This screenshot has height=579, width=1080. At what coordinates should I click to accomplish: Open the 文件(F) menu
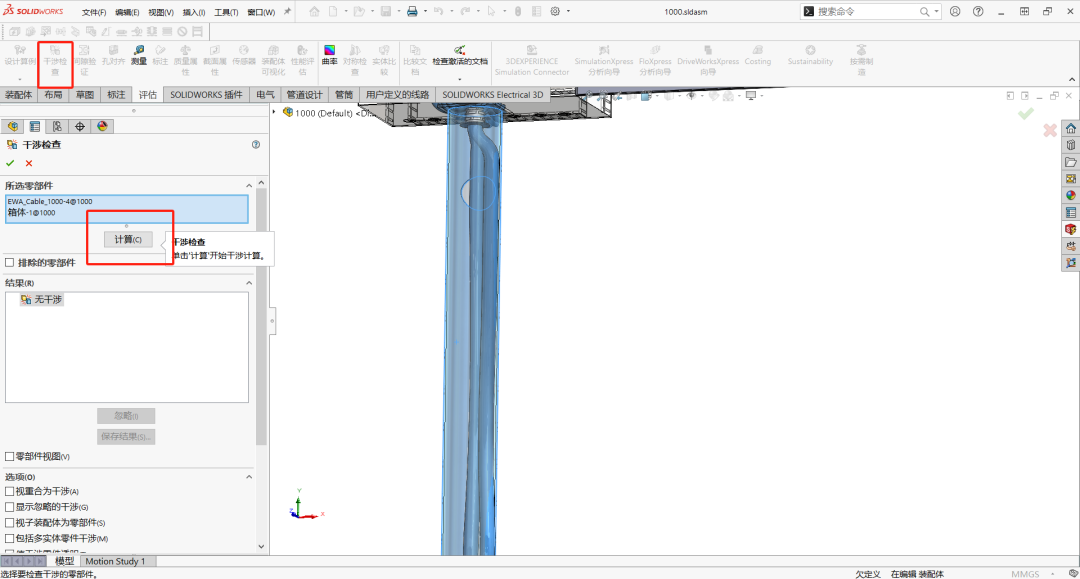(x=94, y=12)
